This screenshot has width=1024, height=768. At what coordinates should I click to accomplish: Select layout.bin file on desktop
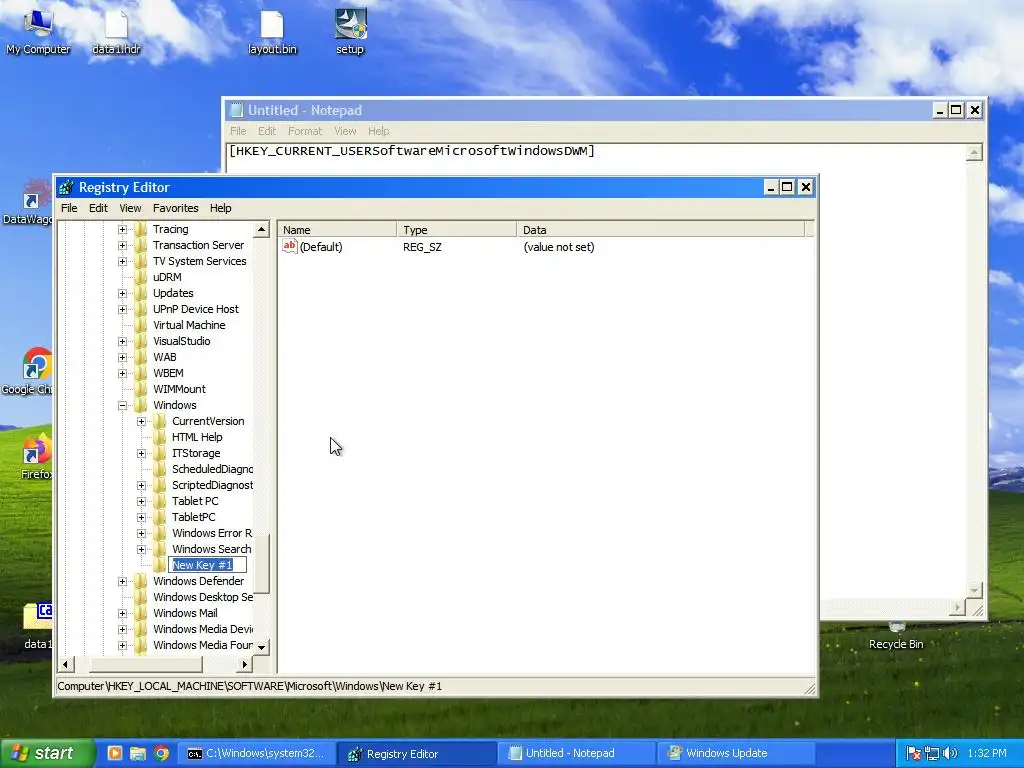272,31
